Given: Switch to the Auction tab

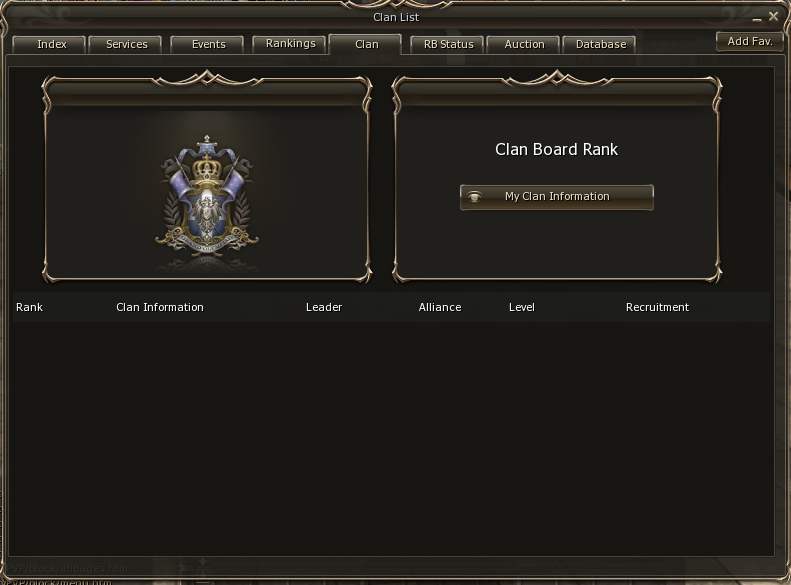Looking at the screenshot, I should [x=524, y=44].
